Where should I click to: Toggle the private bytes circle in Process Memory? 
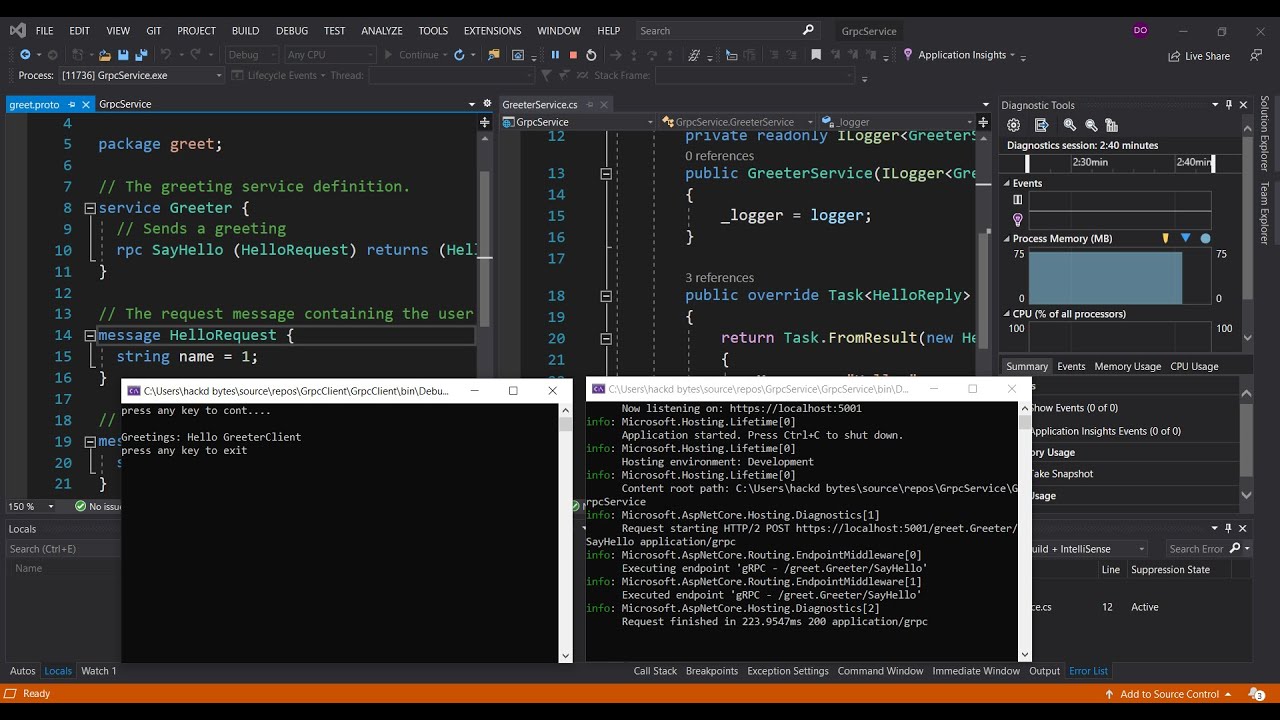pyautogui.click(x=1205, y=238)
